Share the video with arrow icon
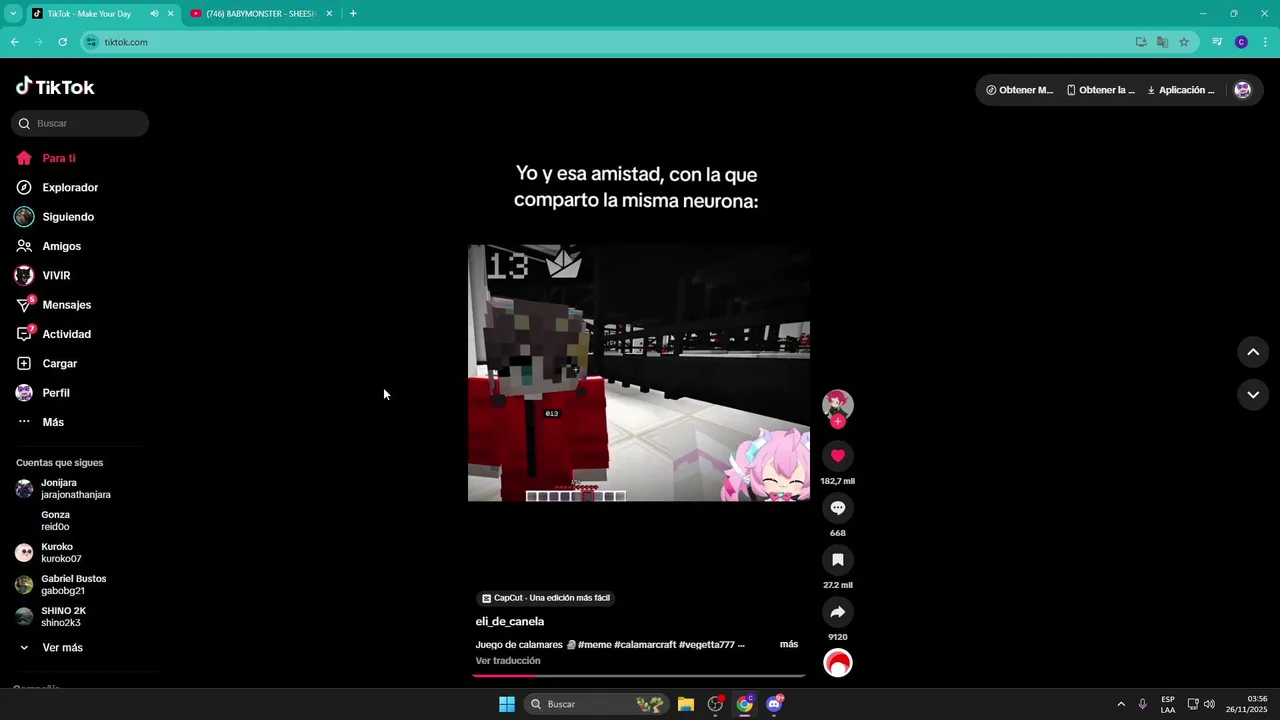Image resolution: width=1280 pixels, height=720 pixels. click(x=838, y=612)
